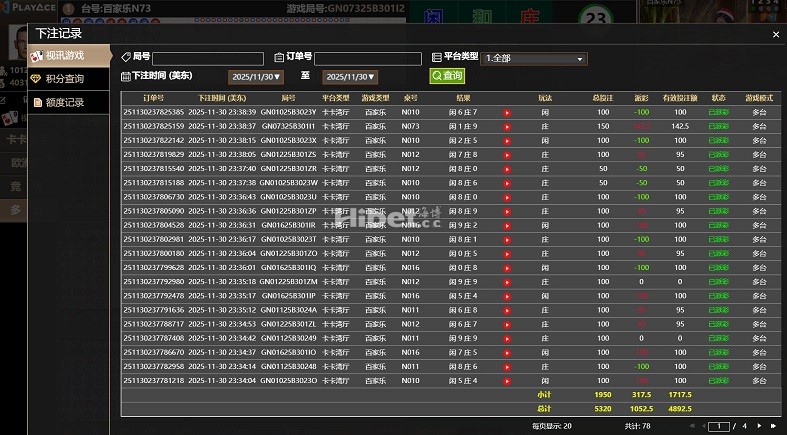Go to next page arrow

coord(759,426)
